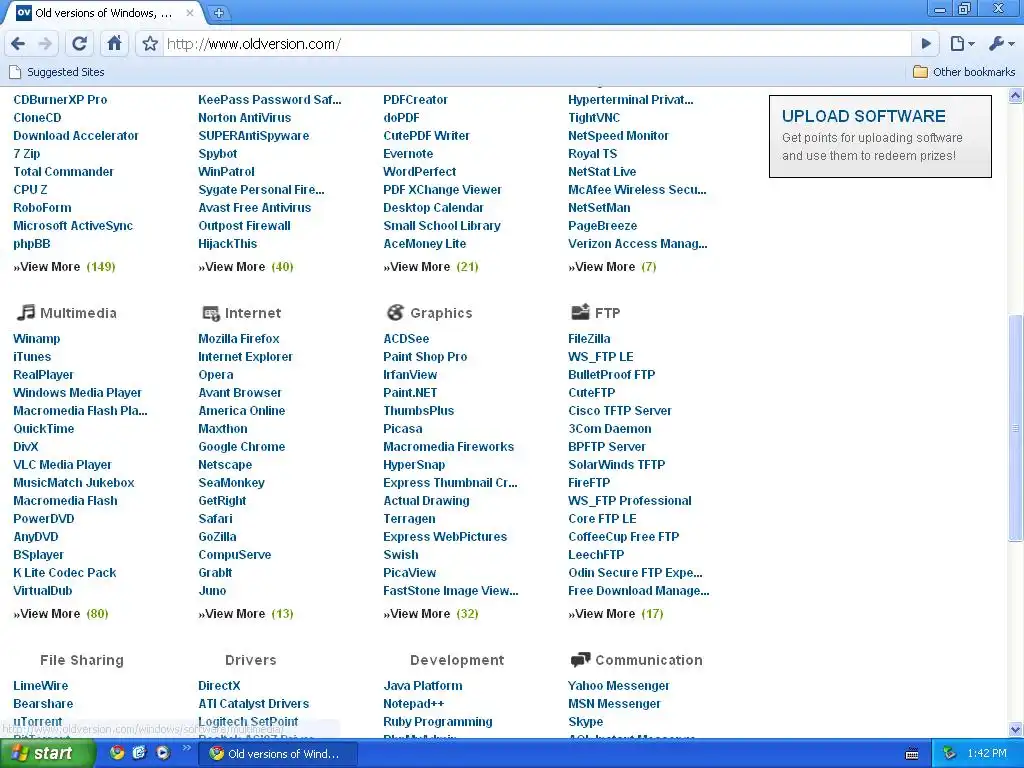
Task: Open the Cisco TFTP Server link
Action: click(620, 410)
